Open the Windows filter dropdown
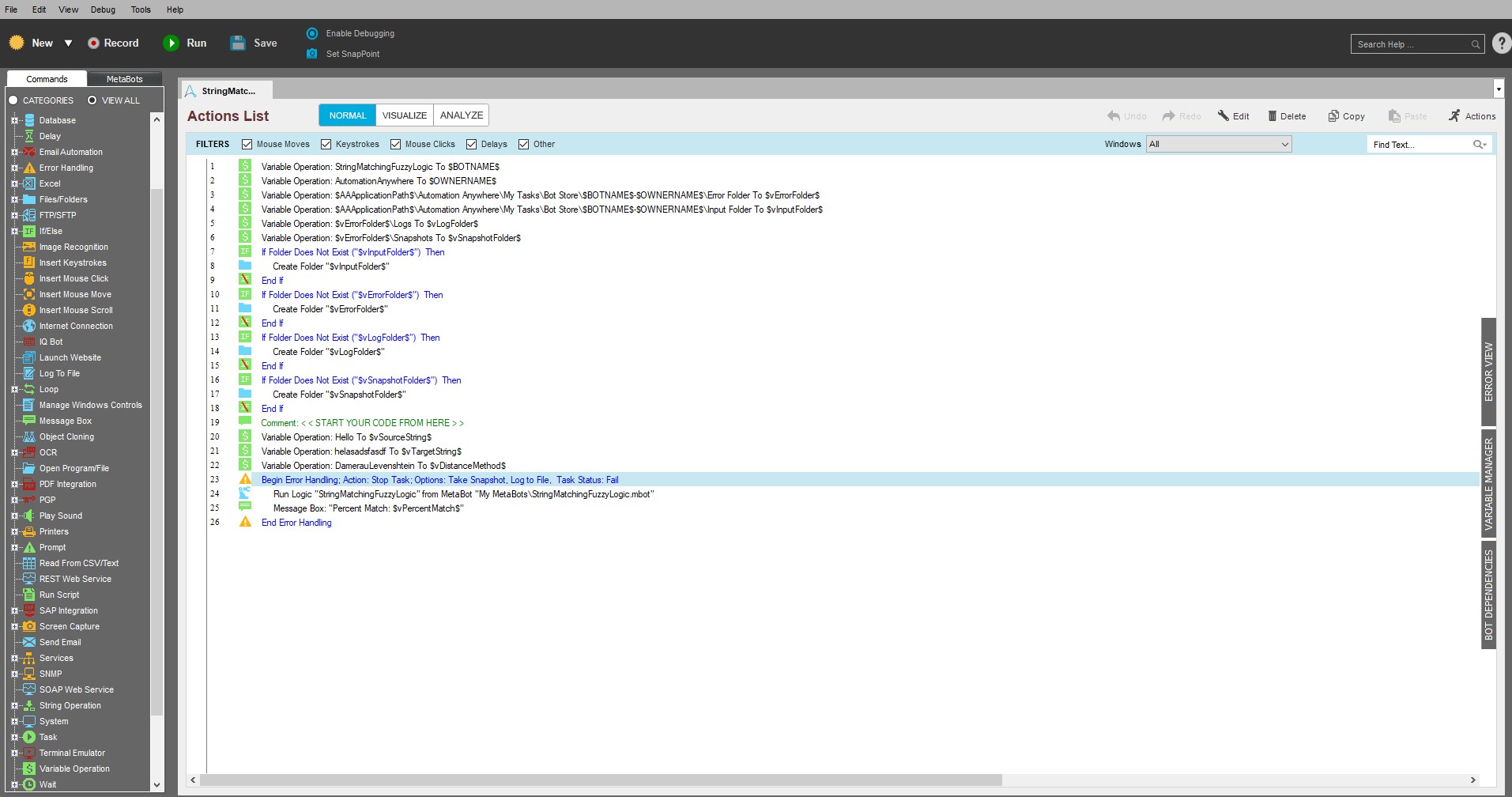 pos(1219,144)
